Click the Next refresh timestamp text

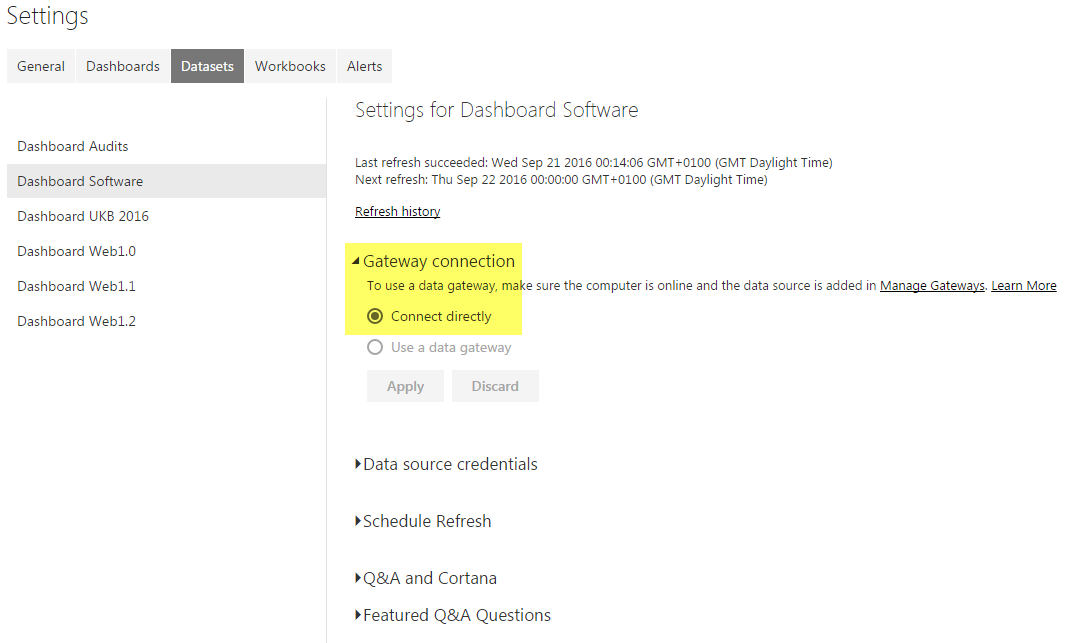(x=561, y=180)
